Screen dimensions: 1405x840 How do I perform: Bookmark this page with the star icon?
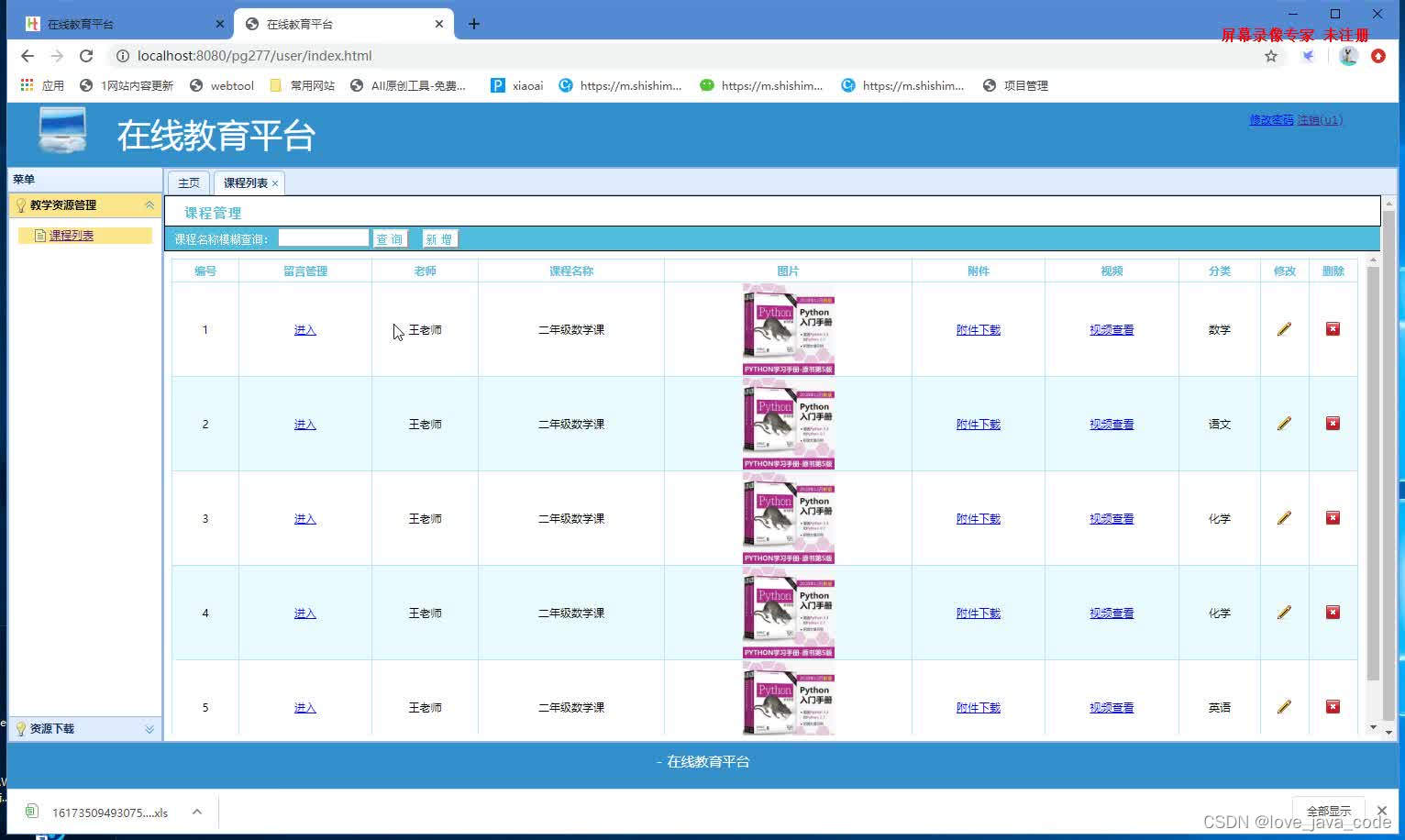(x=1271, y=56)
